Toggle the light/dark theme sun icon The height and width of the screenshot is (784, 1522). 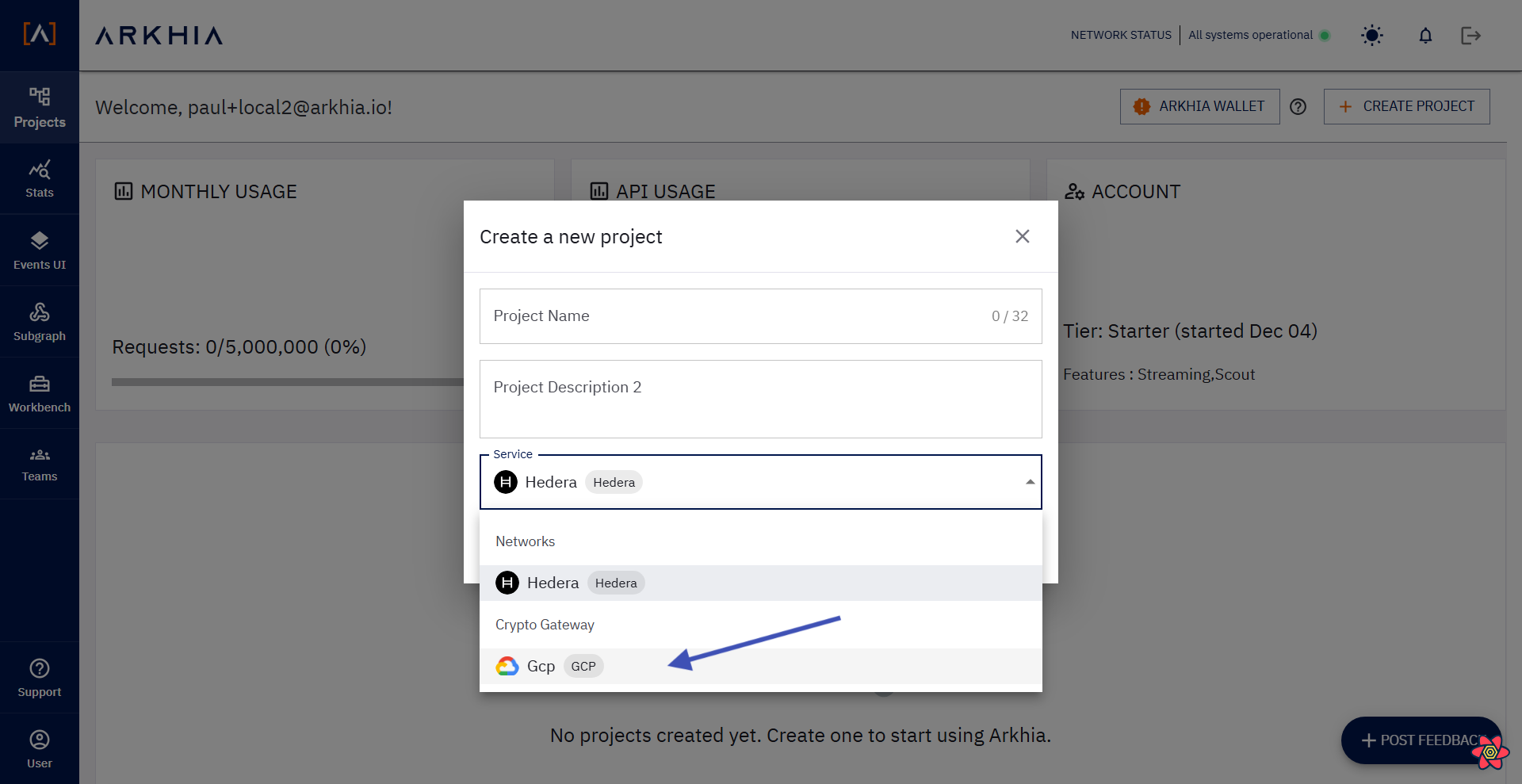point(1372,35)
